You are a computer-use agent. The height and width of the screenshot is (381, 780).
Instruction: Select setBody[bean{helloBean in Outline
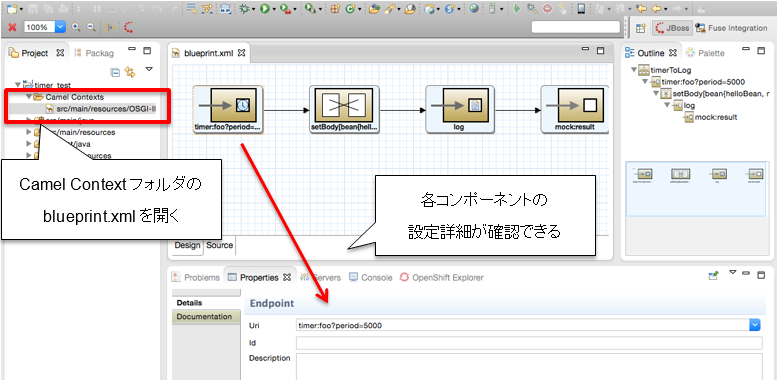[x=714, y=94]
